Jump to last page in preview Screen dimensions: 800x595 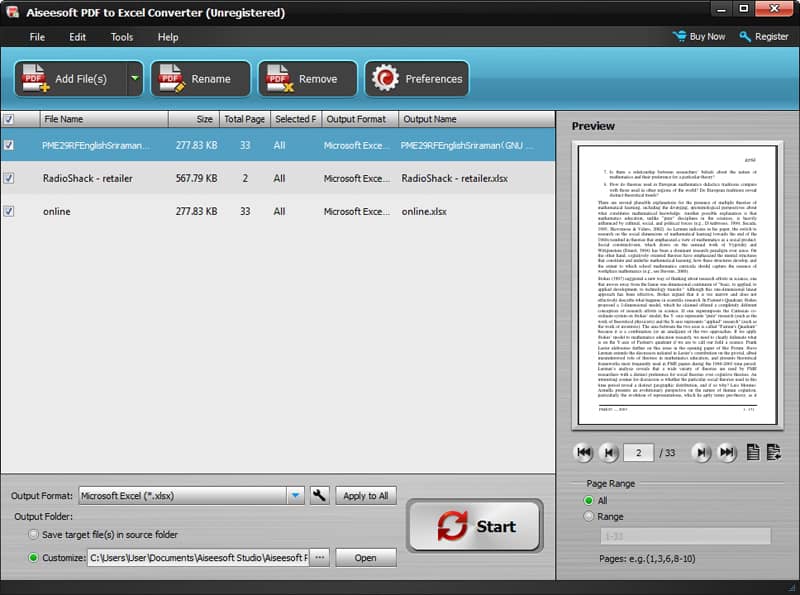(727, 453)
